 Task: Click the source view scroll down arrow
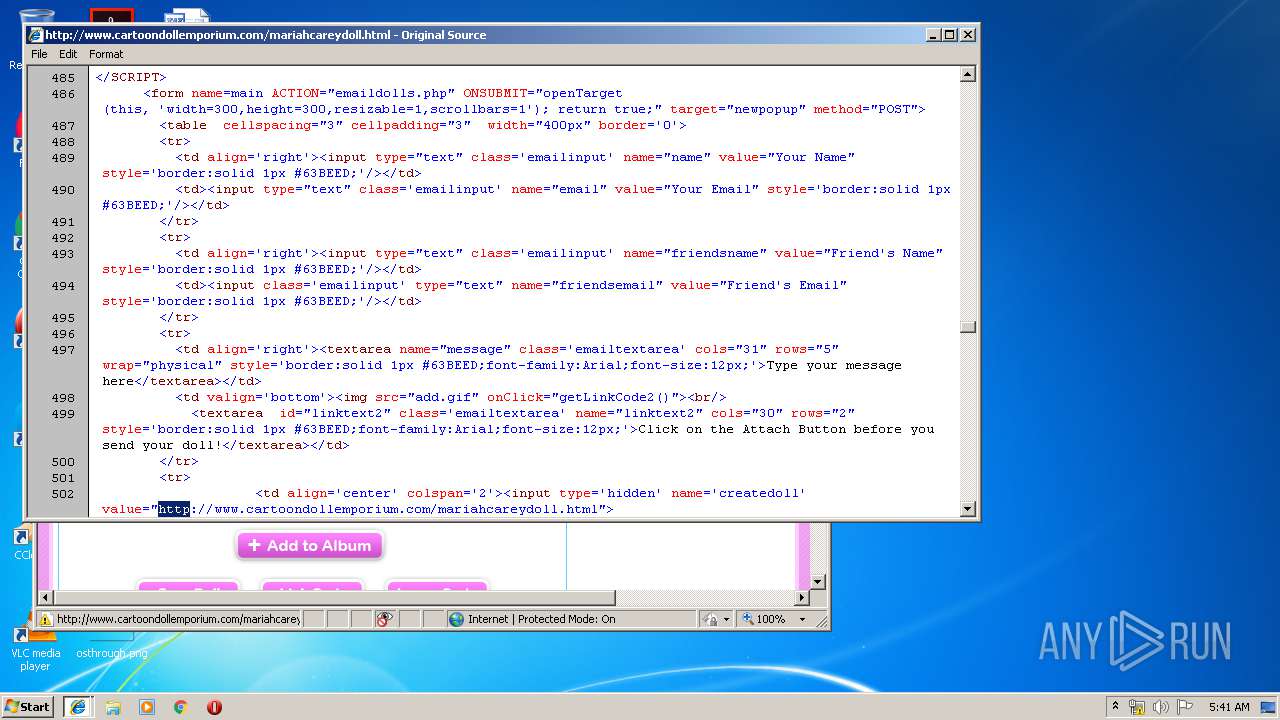pos(967,509)
